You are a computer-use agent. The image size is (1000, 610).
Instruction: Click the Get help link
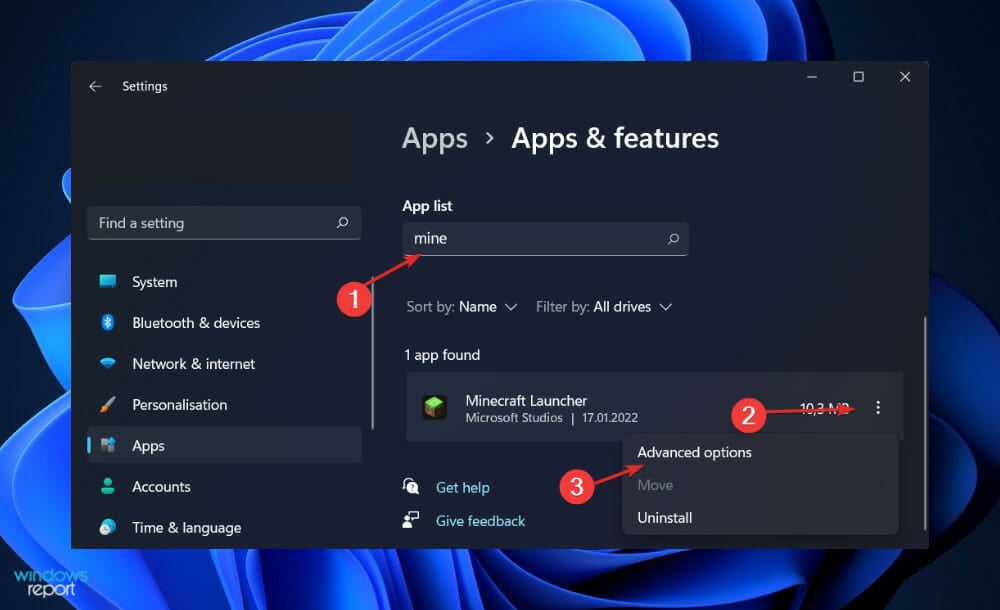click(x=462, y=487)
